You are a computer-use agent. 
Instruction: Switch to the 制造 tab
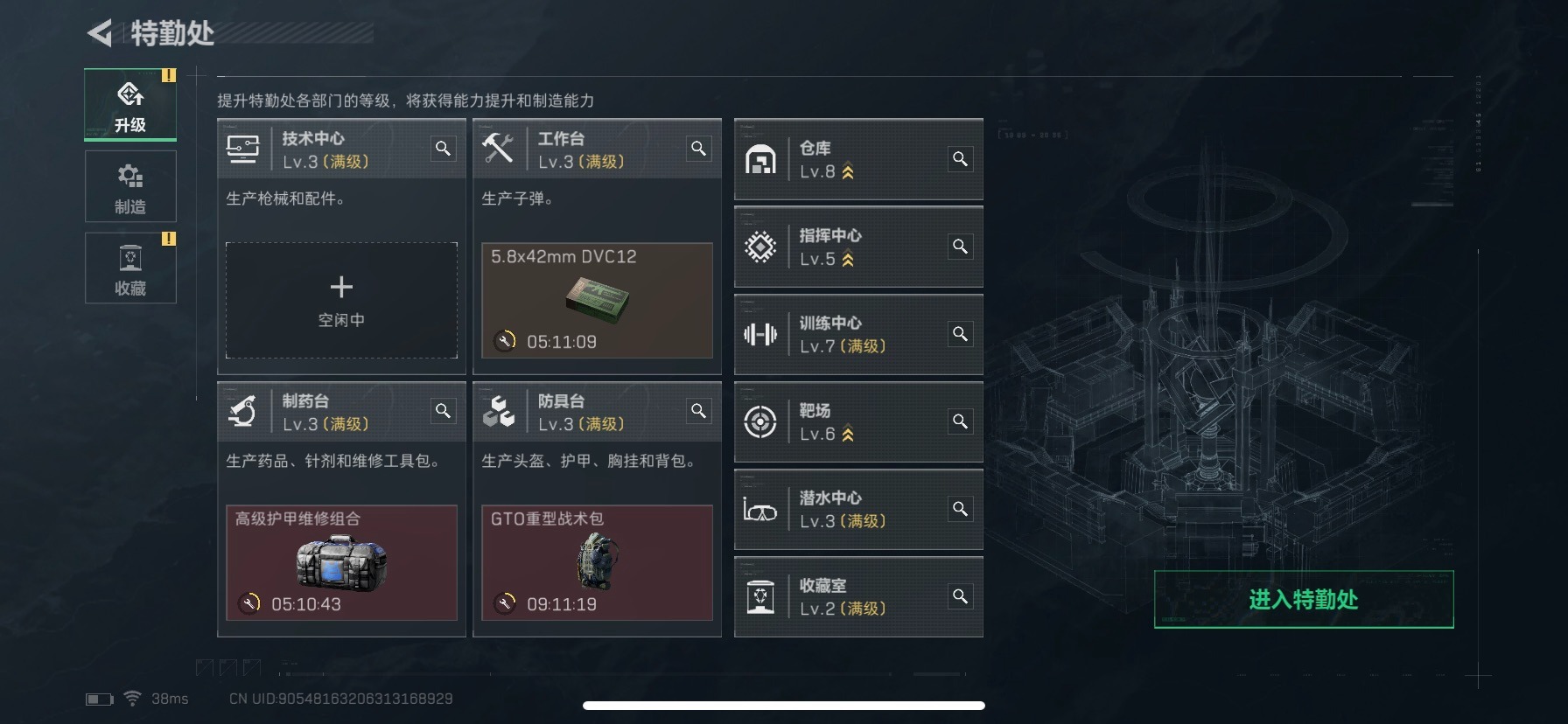130,186
